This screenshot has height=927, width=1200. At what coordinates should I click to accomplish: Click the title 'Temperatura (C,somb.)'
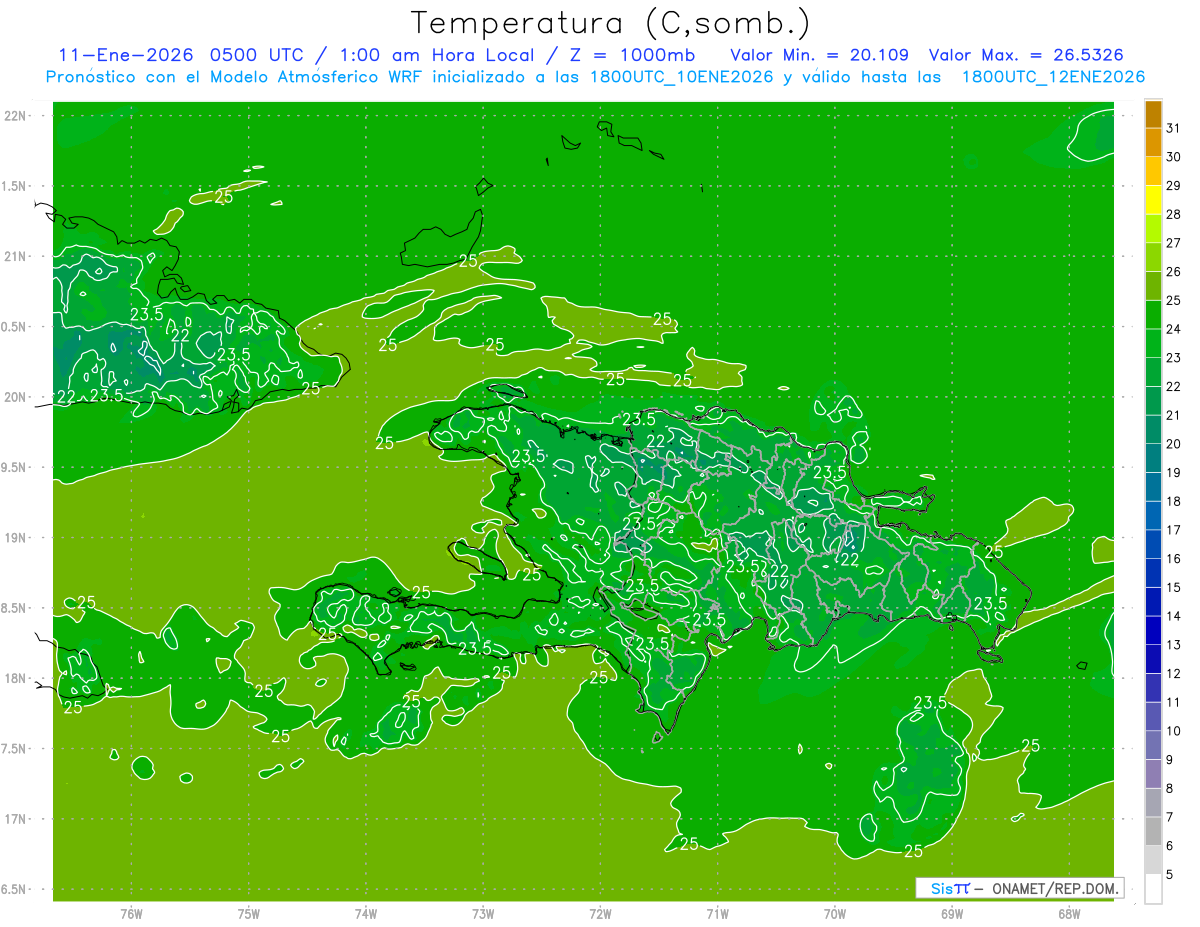pyautogui.click(x=611, y=23)
